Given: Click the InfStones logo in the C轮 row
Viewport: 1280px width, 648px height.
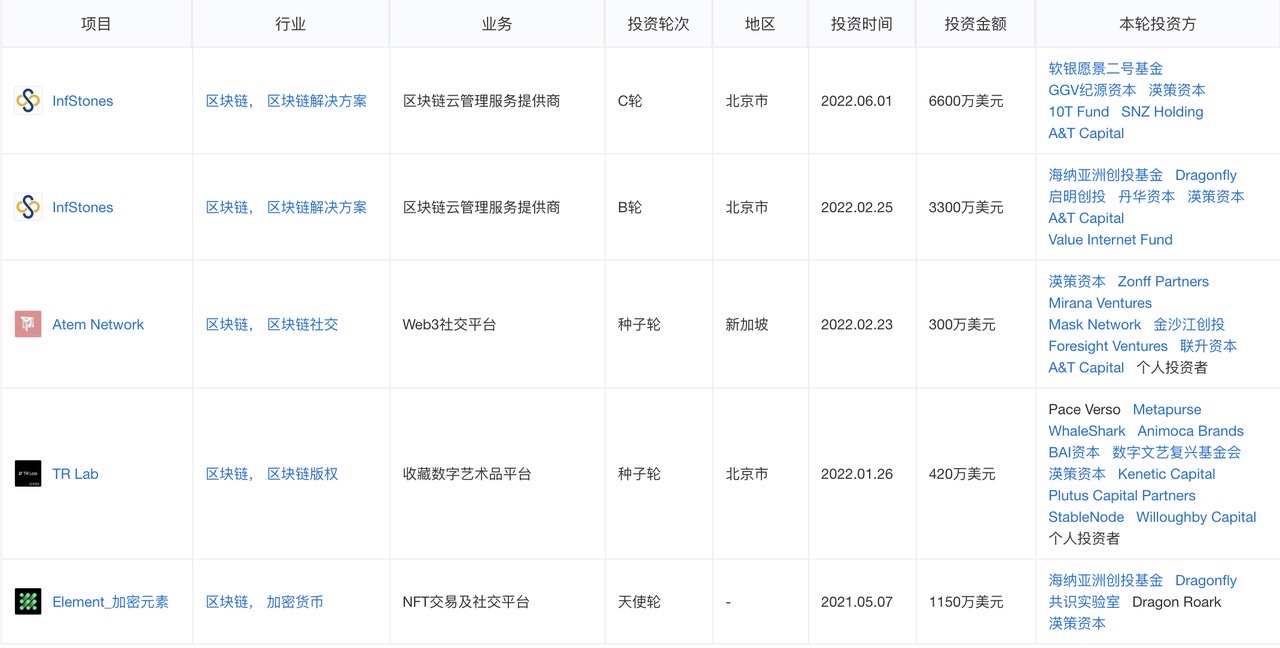Looking at the screenshot, I should (28, 101).
